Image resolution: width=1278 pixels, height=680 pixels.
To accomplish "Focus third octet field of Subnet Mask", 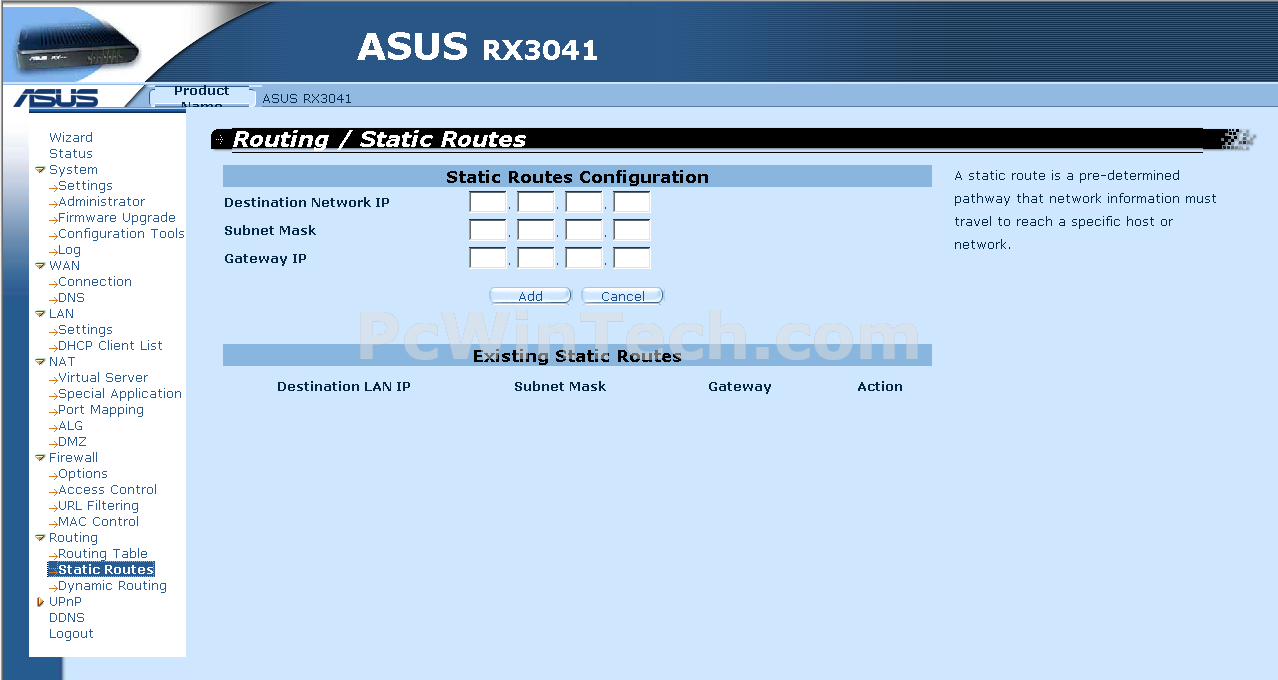I will 584,230.
